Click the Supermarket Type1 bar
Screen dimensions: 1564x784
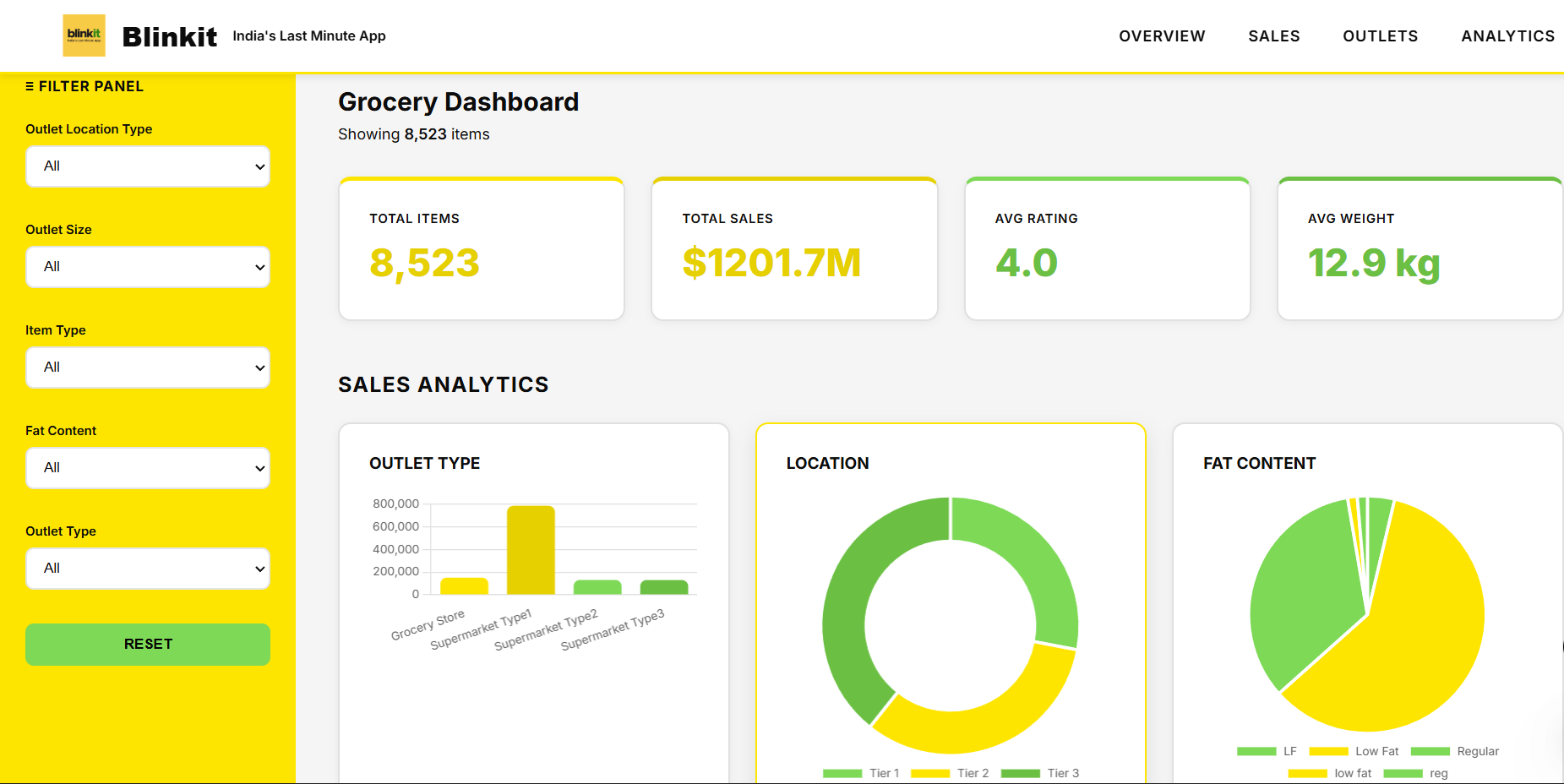pos(531,550)
